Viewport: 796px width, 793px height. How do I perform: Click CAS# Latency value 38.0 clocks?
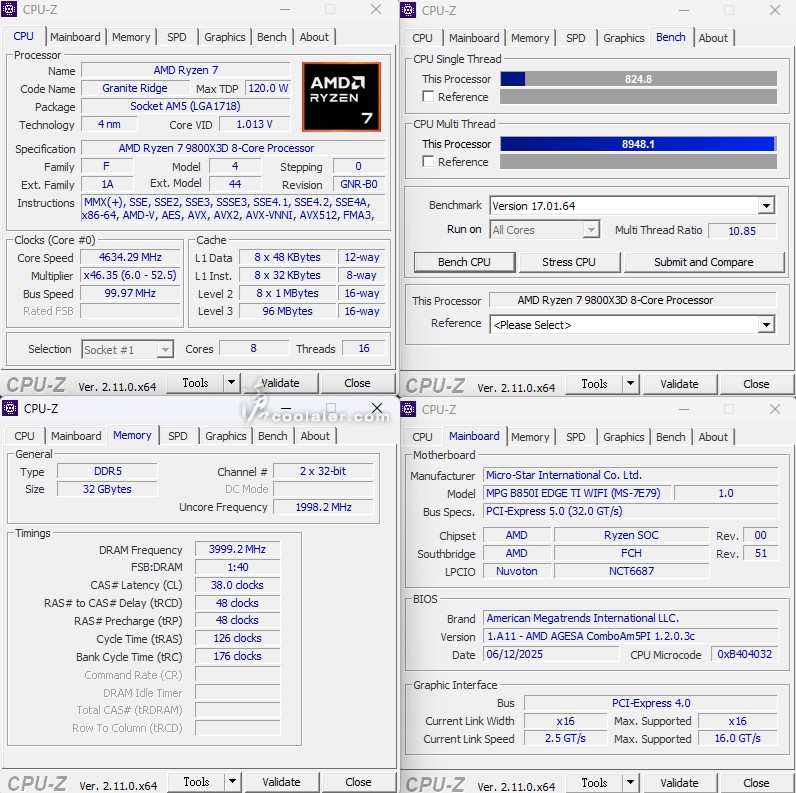click(237, 585)
